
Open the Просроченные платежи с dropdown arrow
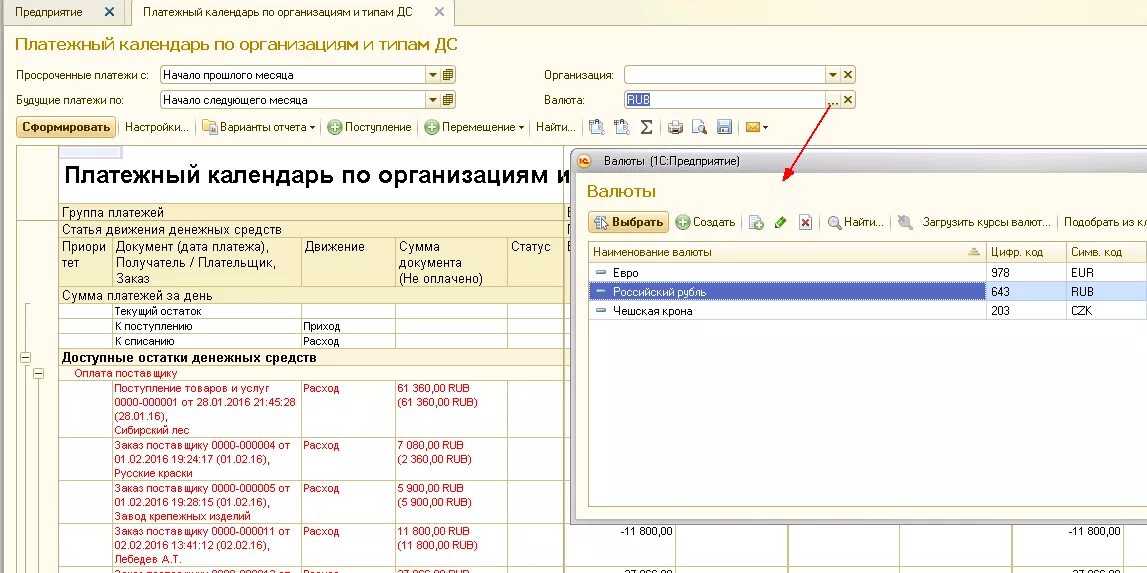click(x=433, y=75)
